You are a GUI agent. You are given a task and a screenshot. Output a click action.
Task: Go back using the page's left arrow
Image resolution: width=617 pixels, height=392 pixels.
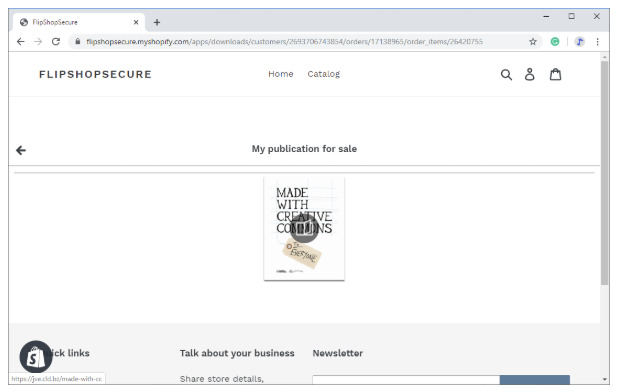(x=21, y=150)
